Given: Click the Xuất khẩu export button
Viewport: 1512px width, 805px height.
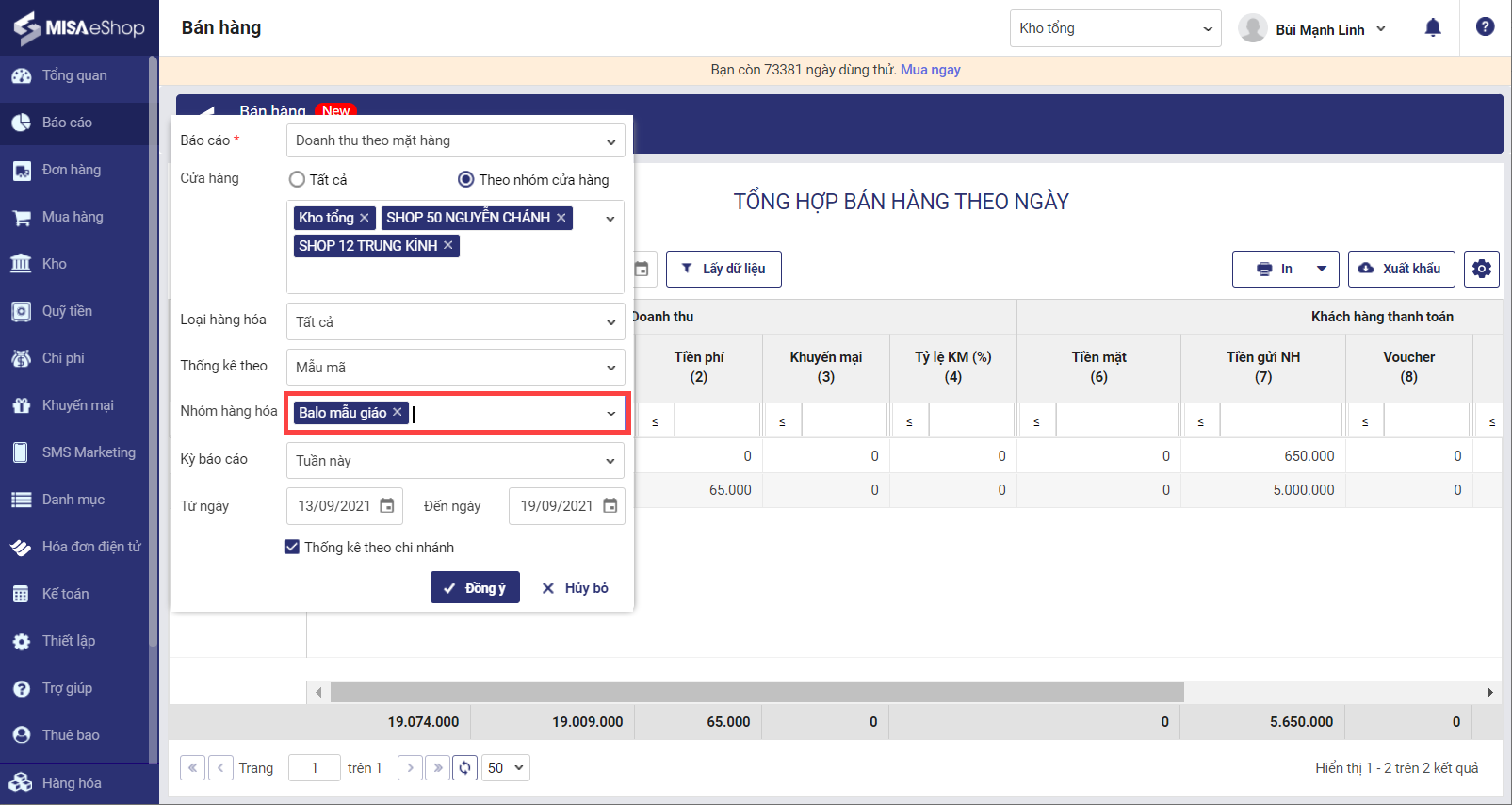Looking at the screenshot, I should [1400, 269].
